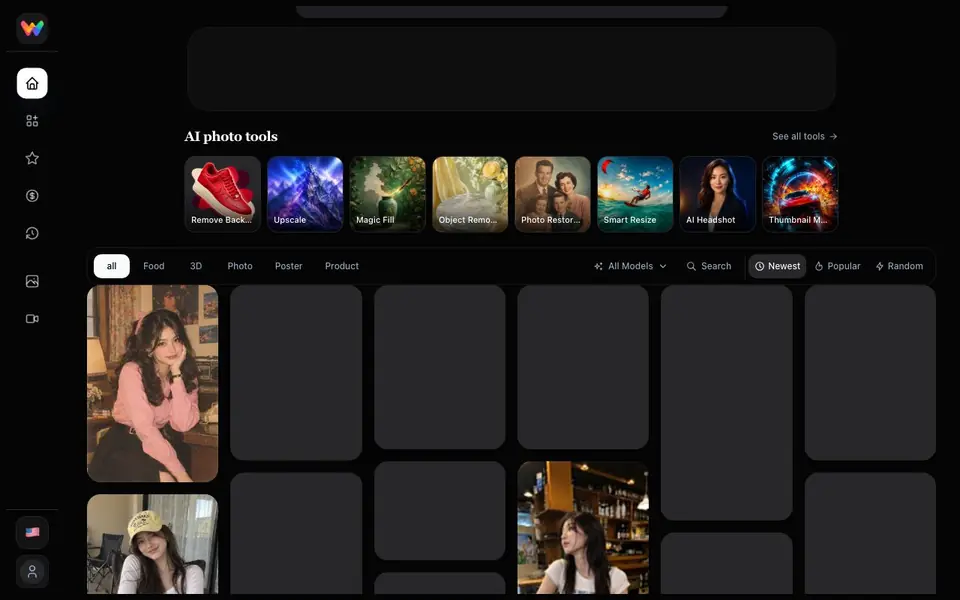
Task: Open the Smart Resize tool card
Action: [635, 194]
